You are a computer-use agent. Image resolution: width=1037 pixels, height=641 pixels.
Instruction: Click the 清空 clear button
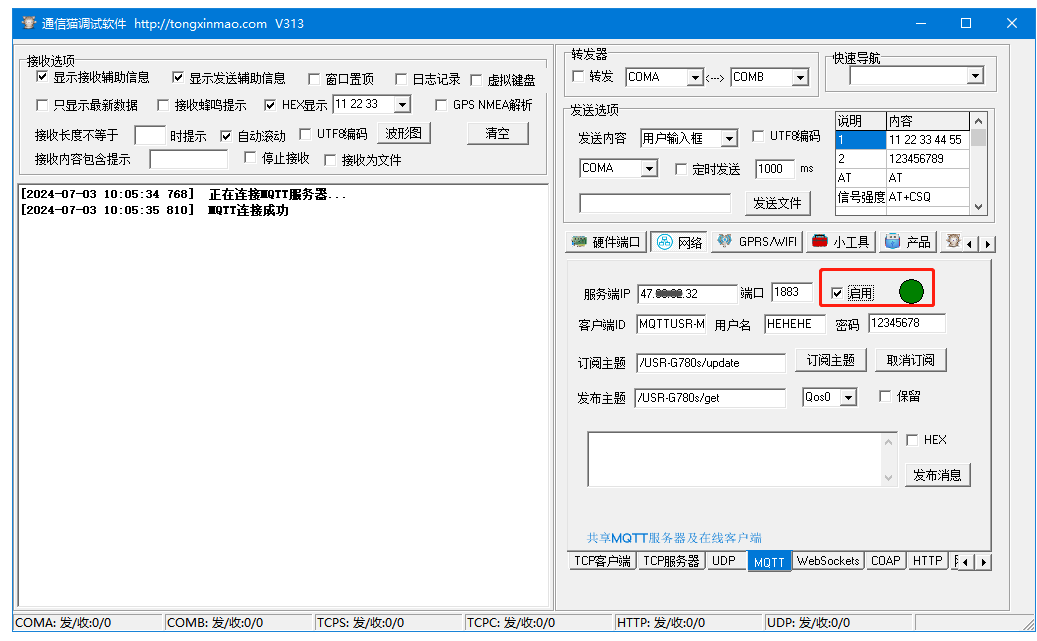(x=497, y=133)
